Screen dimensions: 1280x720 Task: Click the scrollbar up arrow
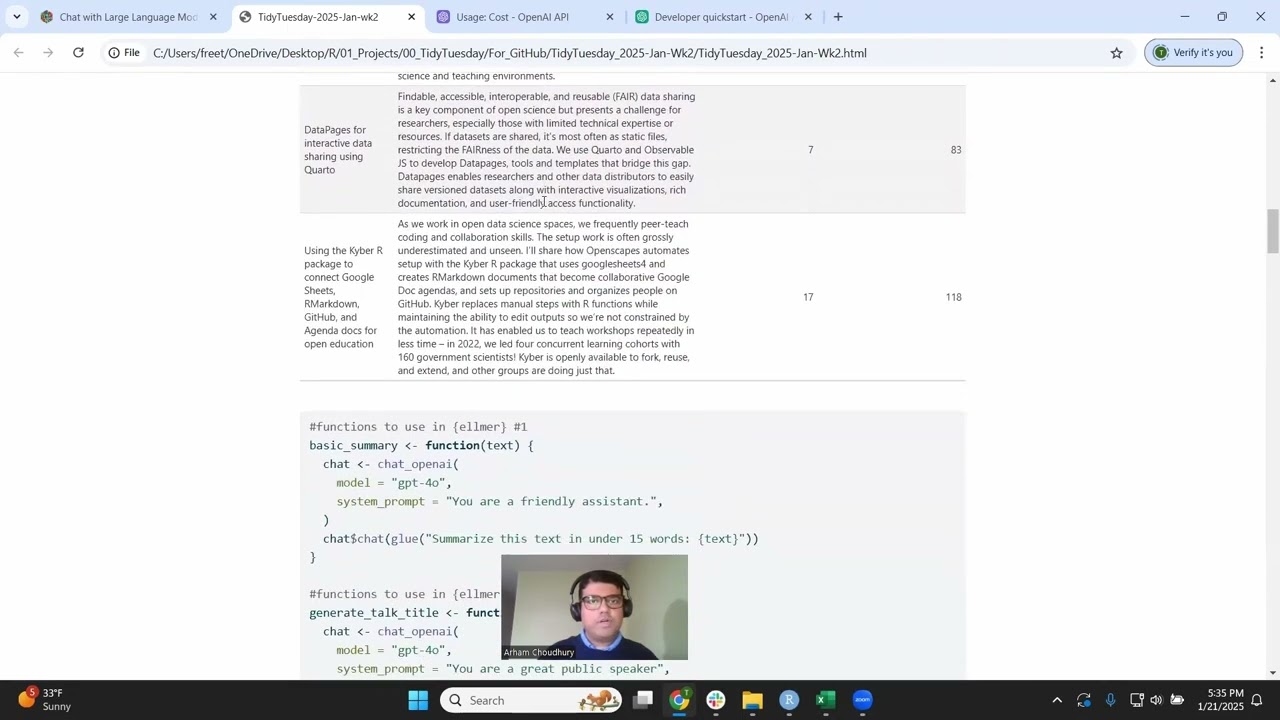1272,80
